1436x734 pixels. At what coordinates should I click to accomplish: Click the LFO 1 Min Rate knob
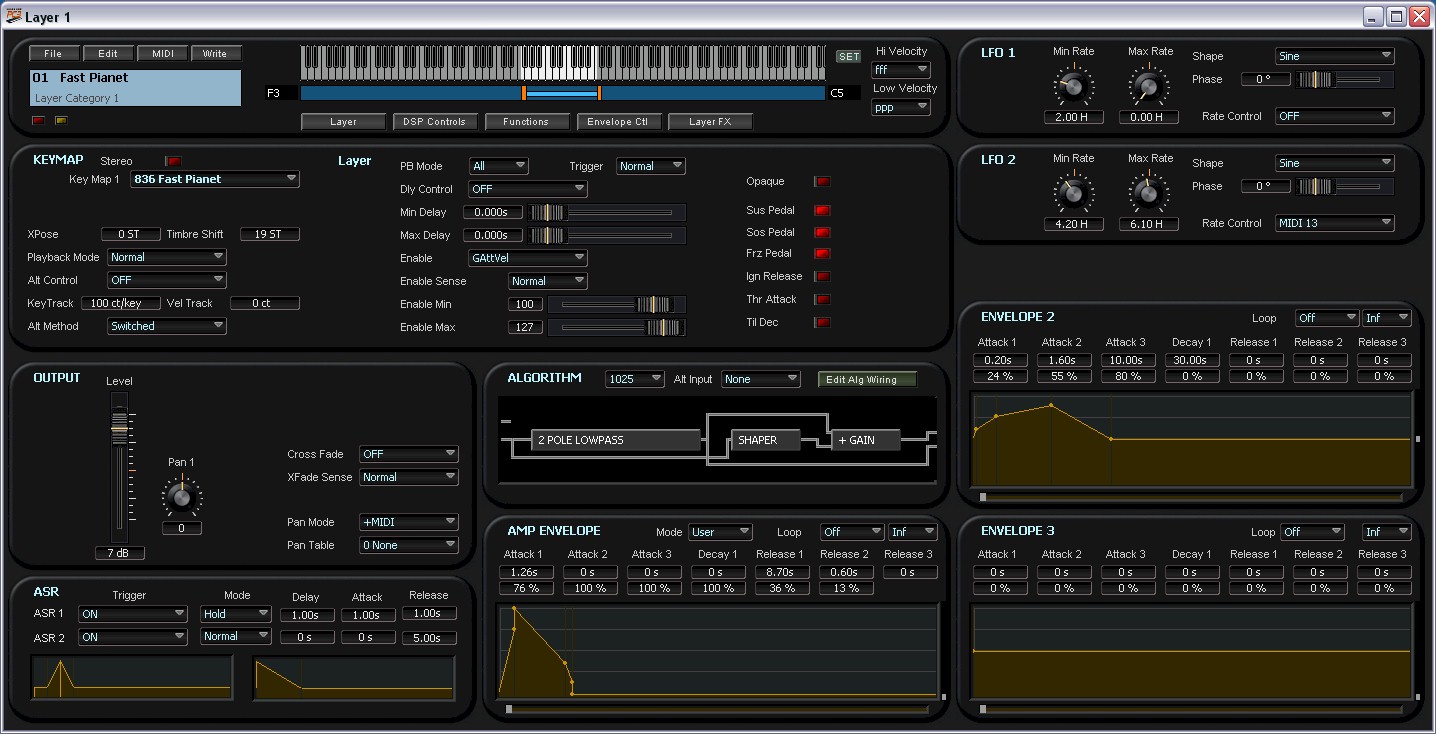tap(1073, 87)
